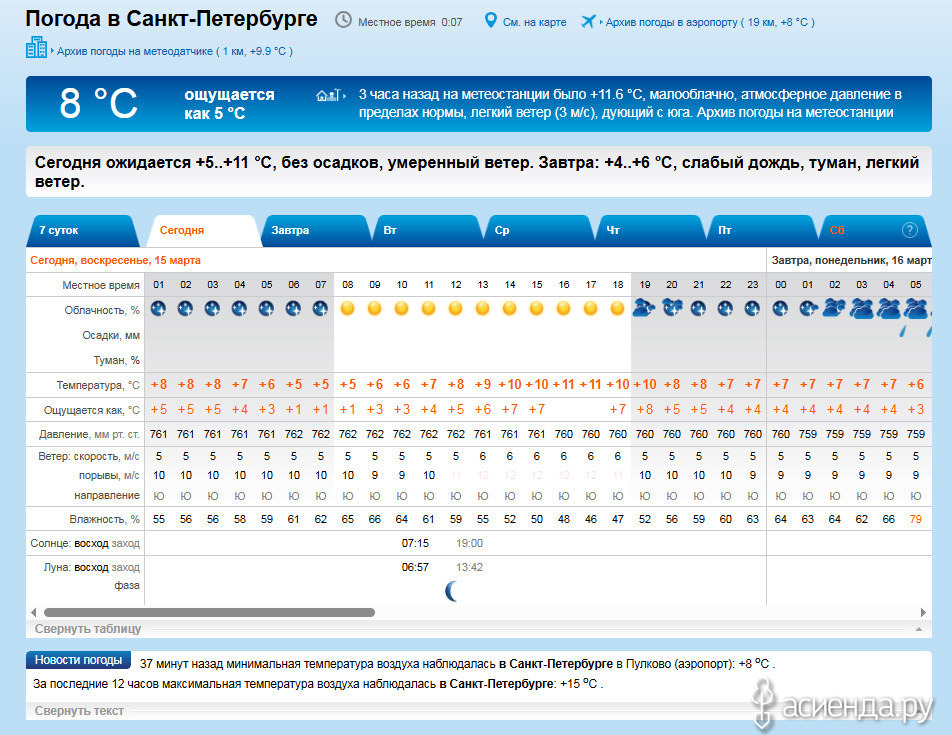Click the building icon for weather sensor archive
The image size is (952, 735).
tap(37, 47)
